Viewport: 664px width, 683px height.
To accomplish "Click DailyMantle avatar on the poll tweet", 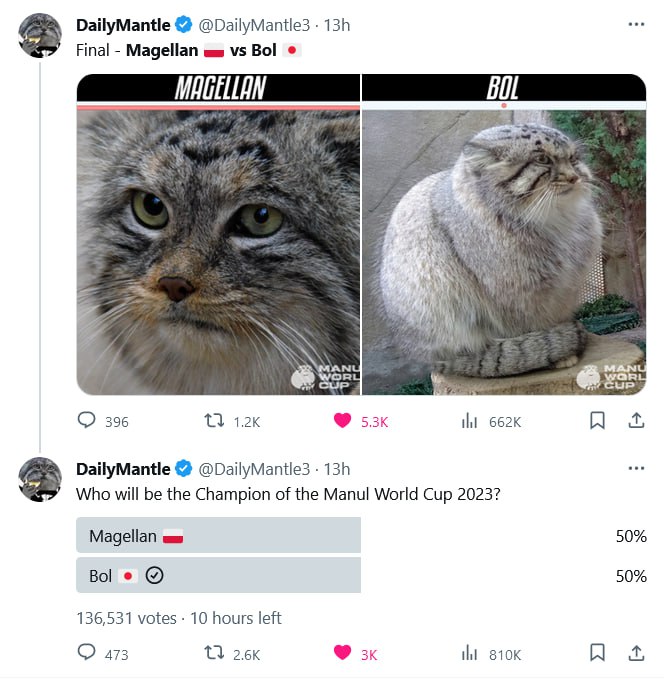I will [40, 479].
